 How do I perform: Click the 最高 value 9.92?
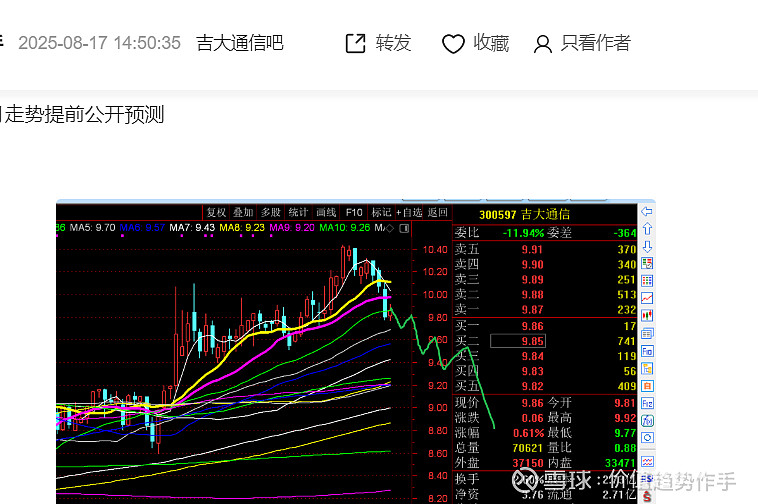pos(625,418)
